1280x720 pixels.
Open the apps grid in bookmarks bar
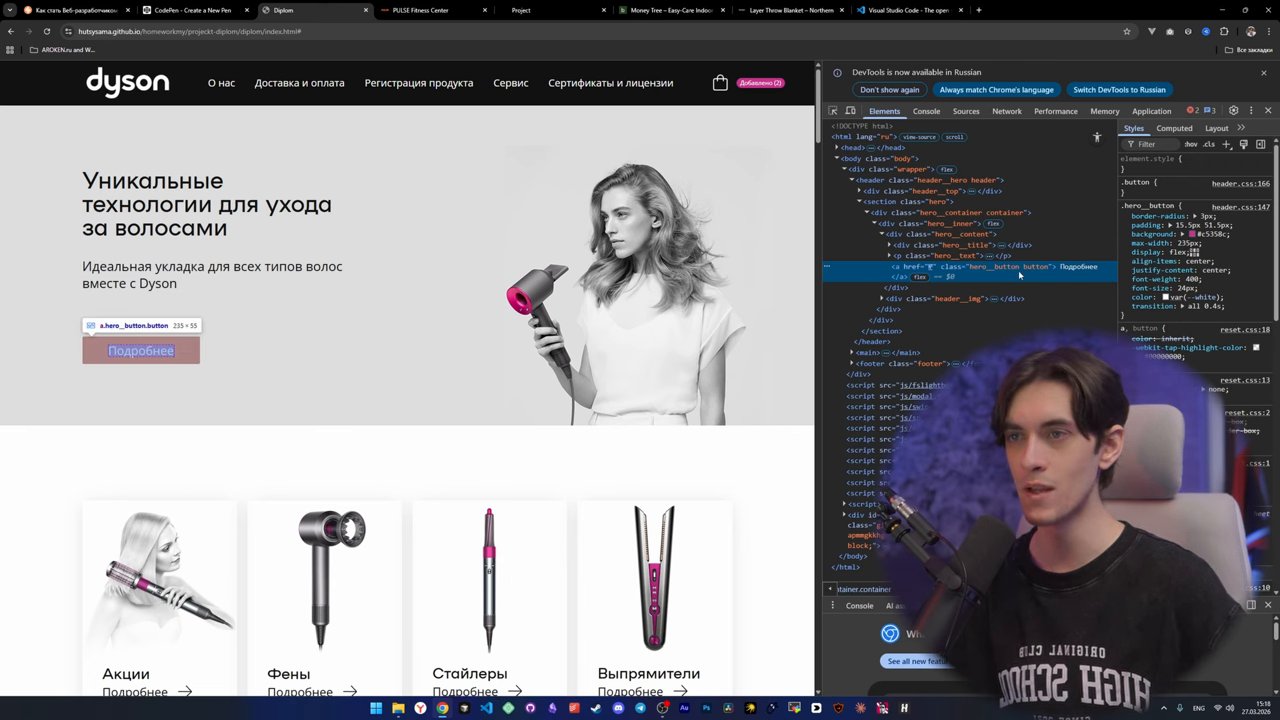pyautogui.click(x=11, y=49)
